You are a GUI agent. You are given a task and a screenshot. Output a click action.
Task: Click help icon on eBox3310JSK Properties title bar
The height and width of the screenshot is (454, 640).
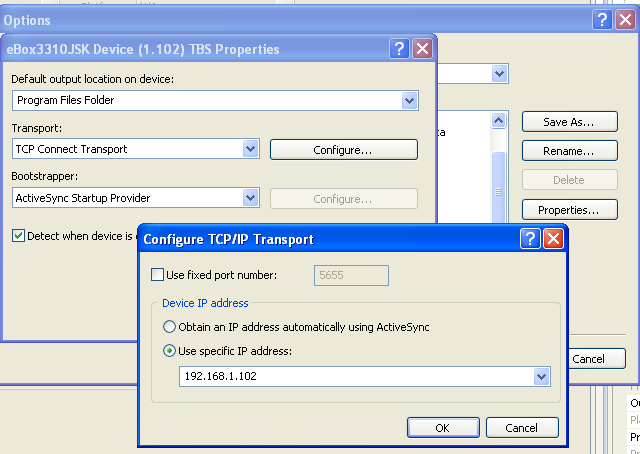pyautogui.click(x=399, y=49)
